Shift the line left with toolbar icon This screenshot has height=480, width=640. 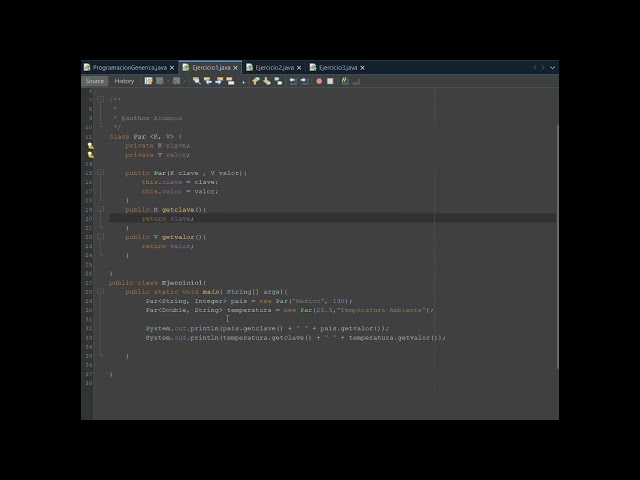[293, 81]
